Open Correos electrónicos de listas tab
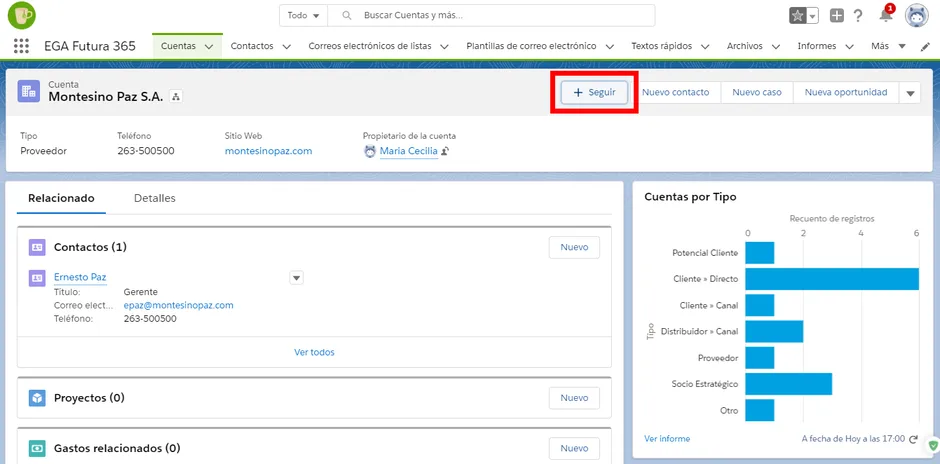 pos(370,46)
